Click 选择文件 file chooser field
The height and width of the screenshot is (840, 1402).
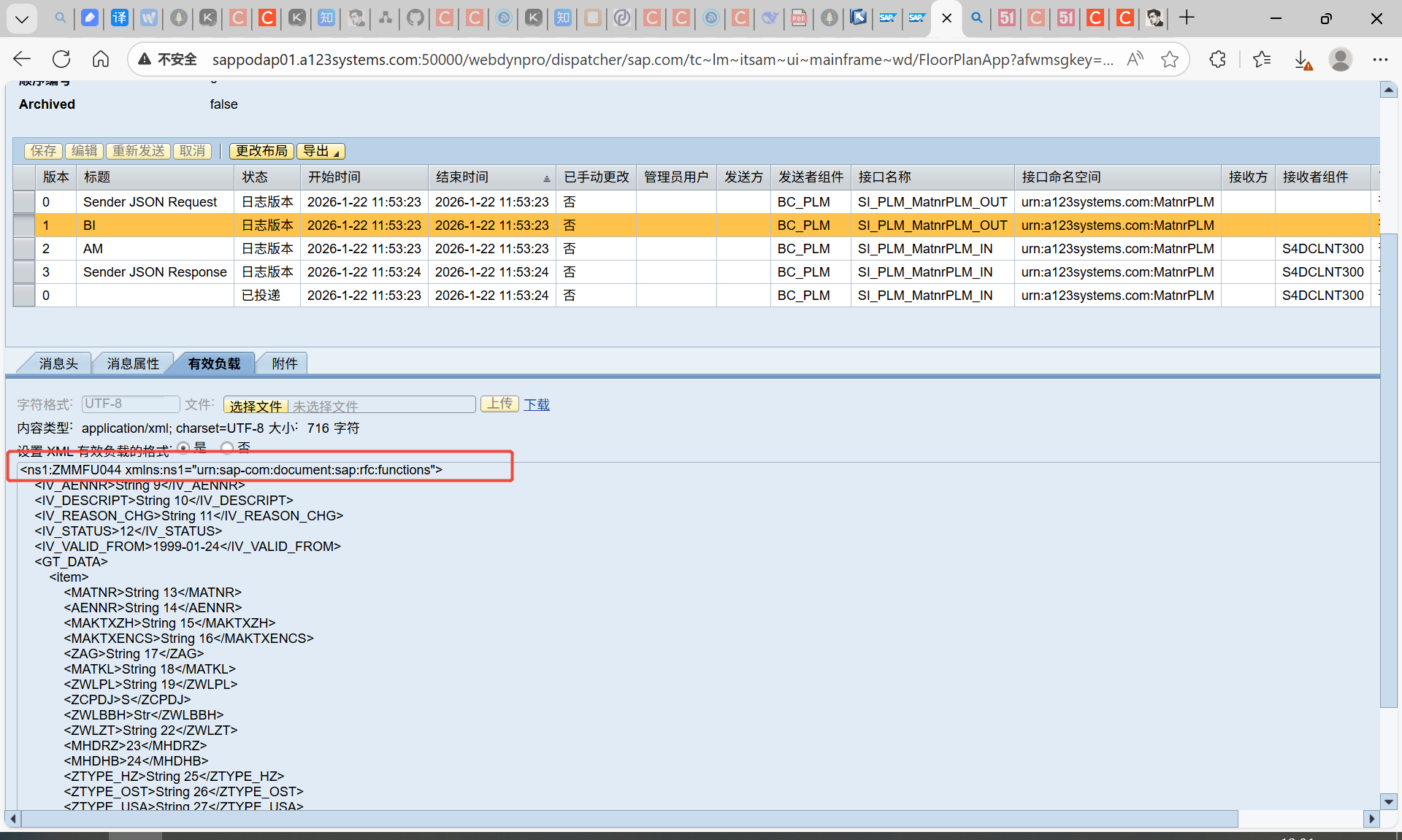point(256,406)
